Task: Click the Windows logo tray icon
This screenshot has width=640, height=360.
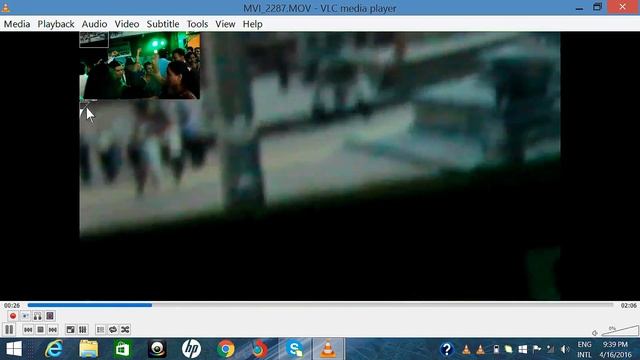Action: point(522,349)
